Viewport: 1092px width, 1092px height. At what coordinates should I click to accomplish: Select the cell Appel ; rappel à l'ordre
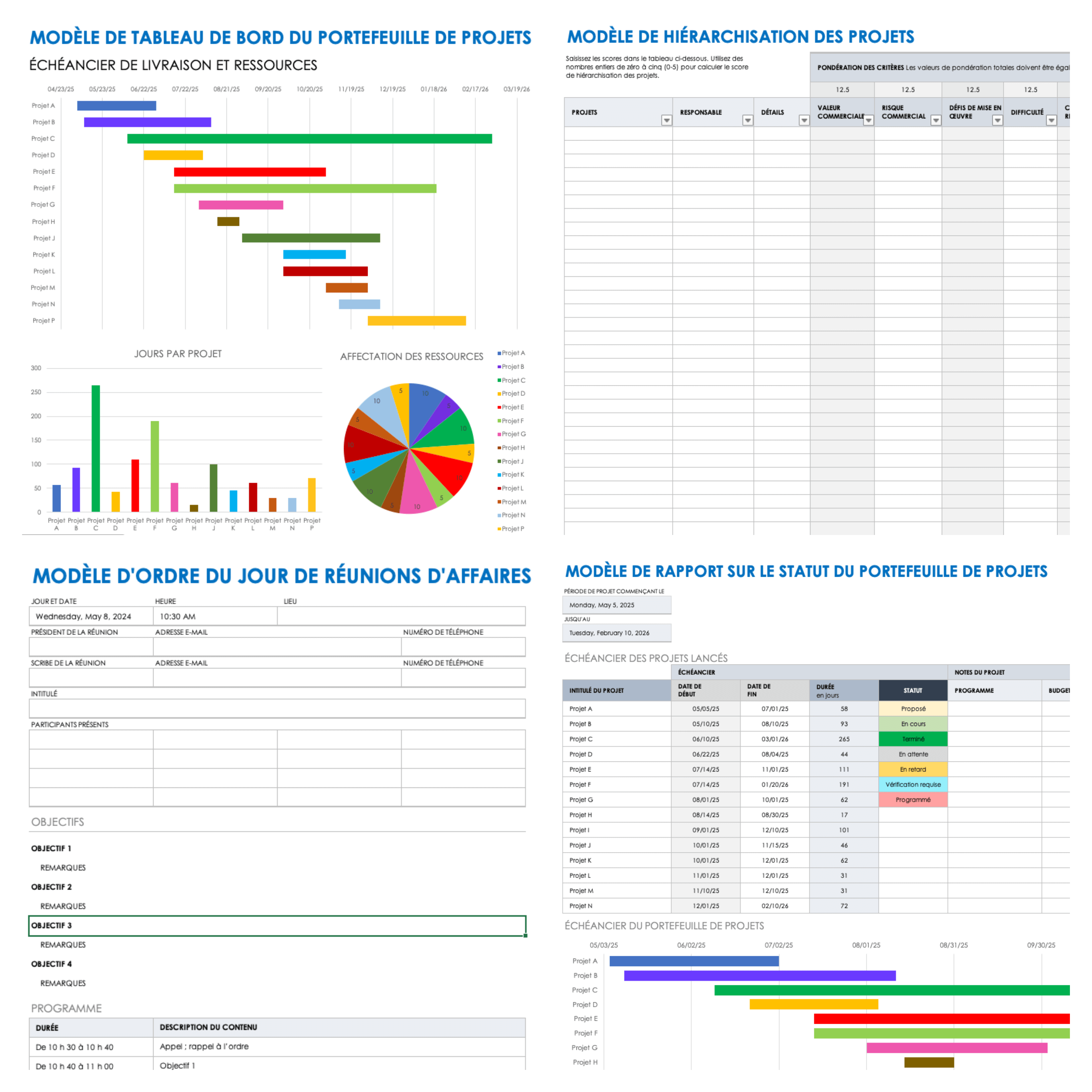click(339, 1047)
